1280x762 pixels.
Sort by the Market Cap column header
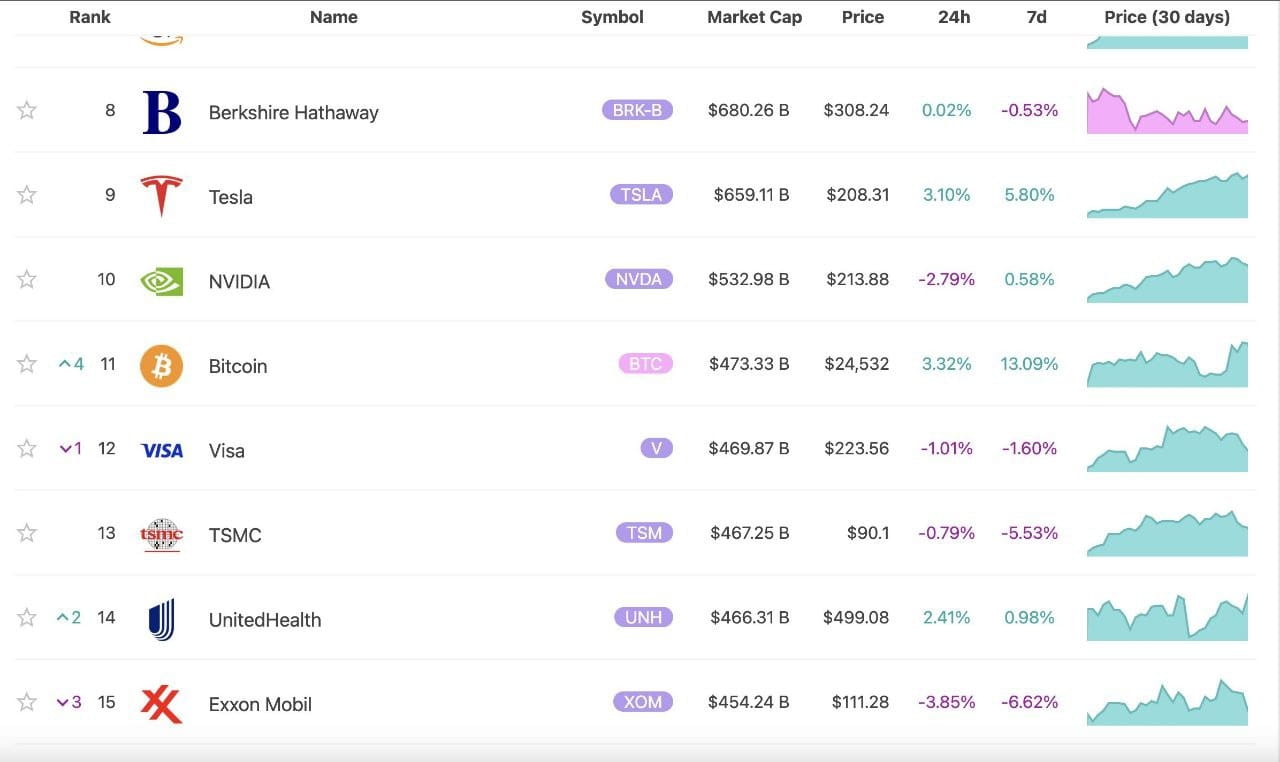[754, 16]
